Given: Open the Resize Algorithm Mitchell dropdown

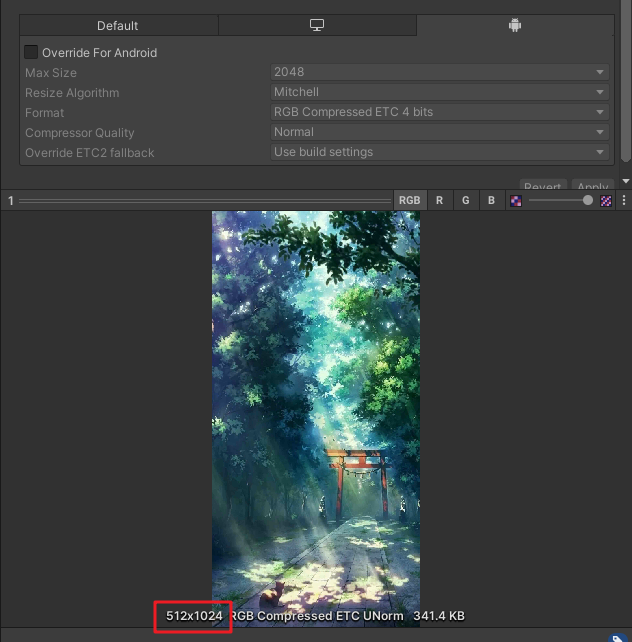Looking at the screenshot, I should 440,92.
